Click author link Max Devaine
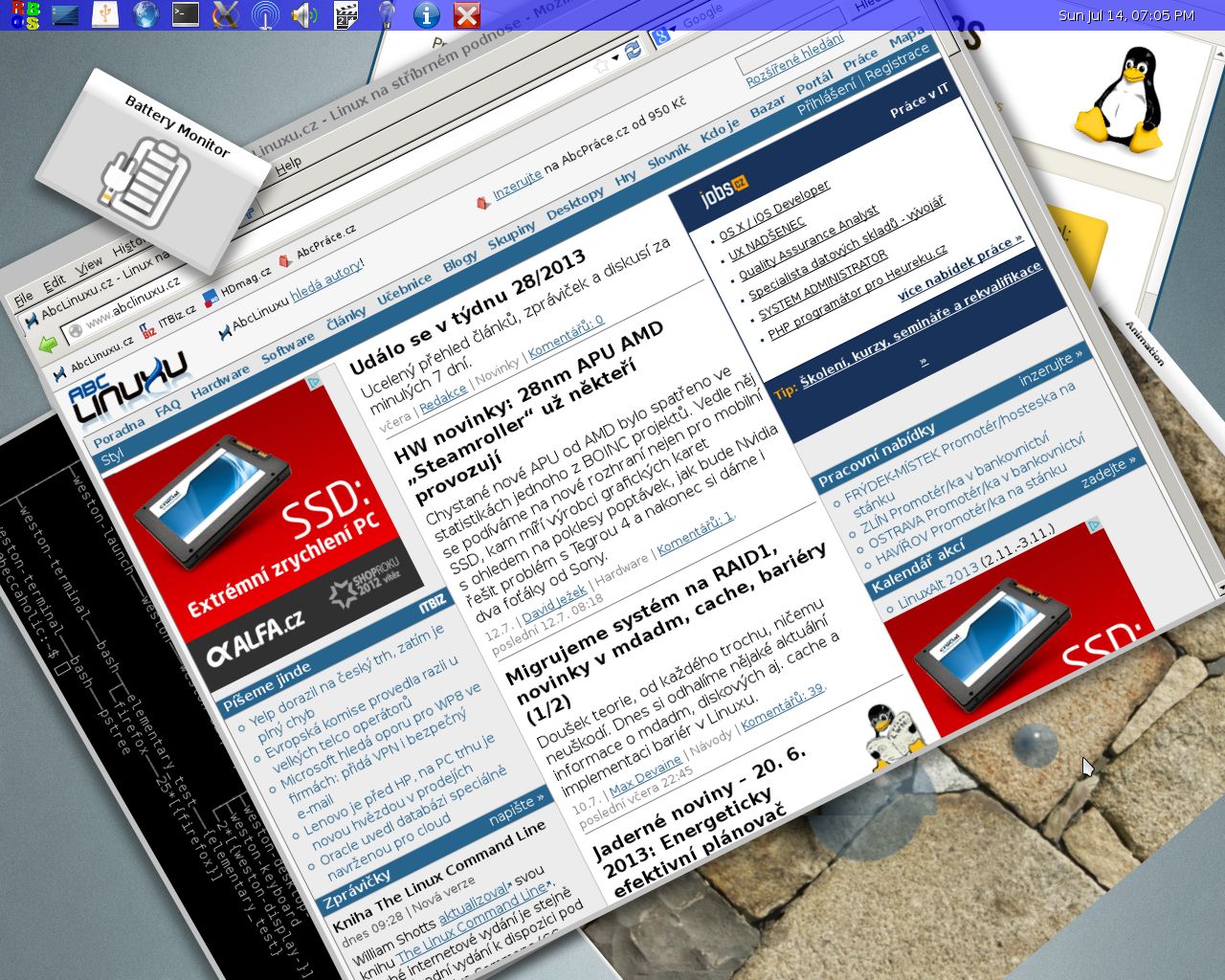 [x=645, y=774]
